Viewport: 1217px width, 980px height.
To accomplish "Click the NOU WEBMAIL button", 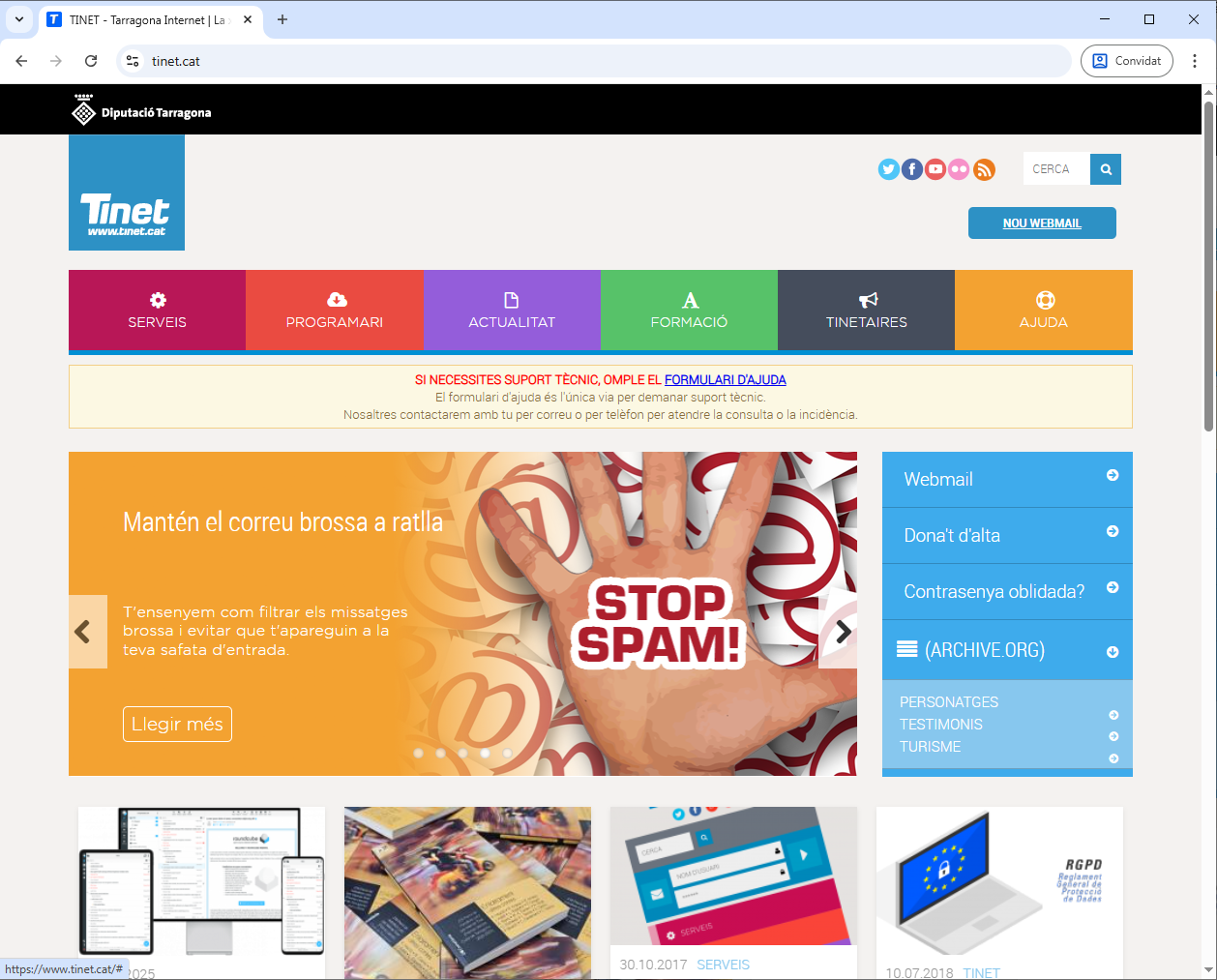I will pyautogui.click(x=1042, y=223).
